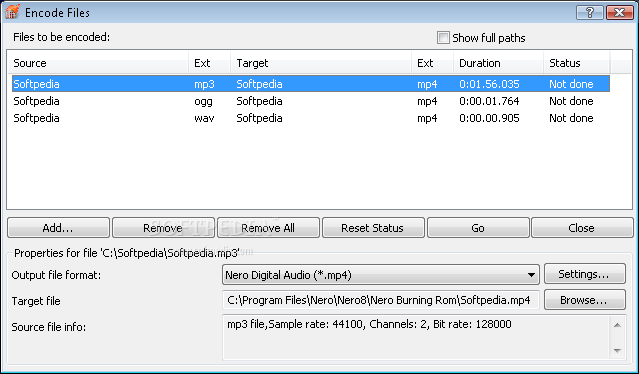
Task: Click the Not done status of the ogg row
Action: (571, 101)
